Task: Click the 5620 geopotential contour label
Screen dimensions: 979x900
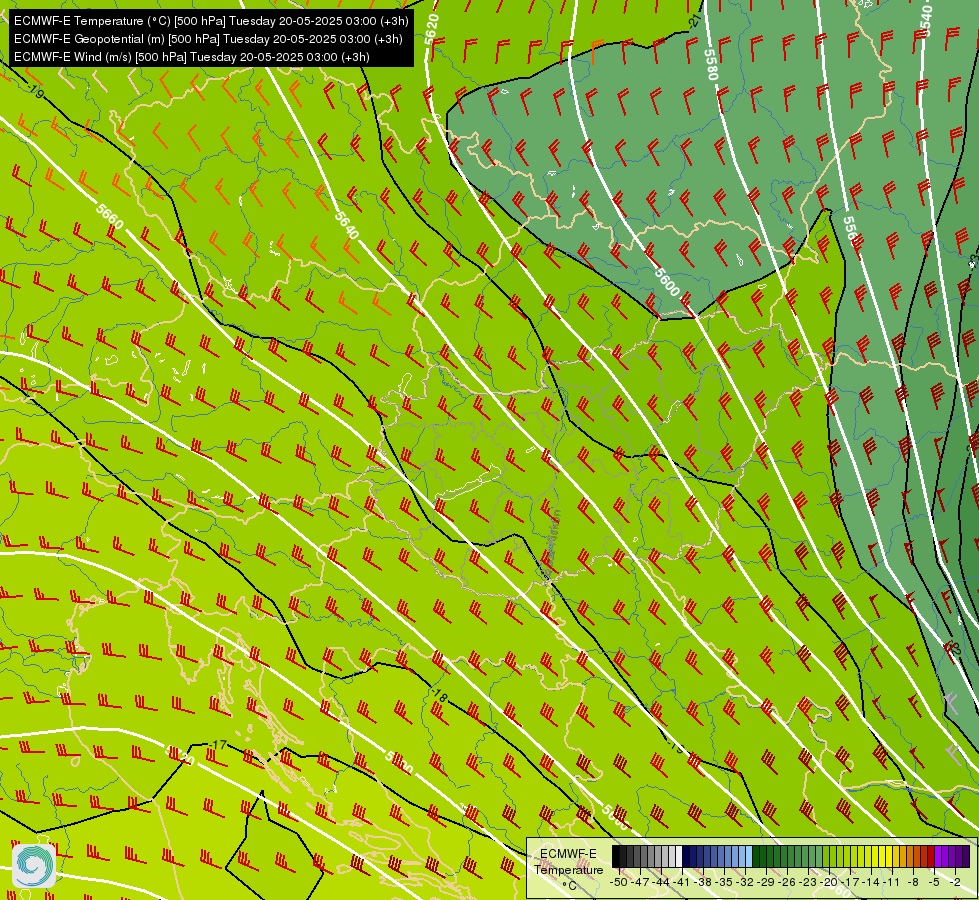Action: click(x=431, y=29)
